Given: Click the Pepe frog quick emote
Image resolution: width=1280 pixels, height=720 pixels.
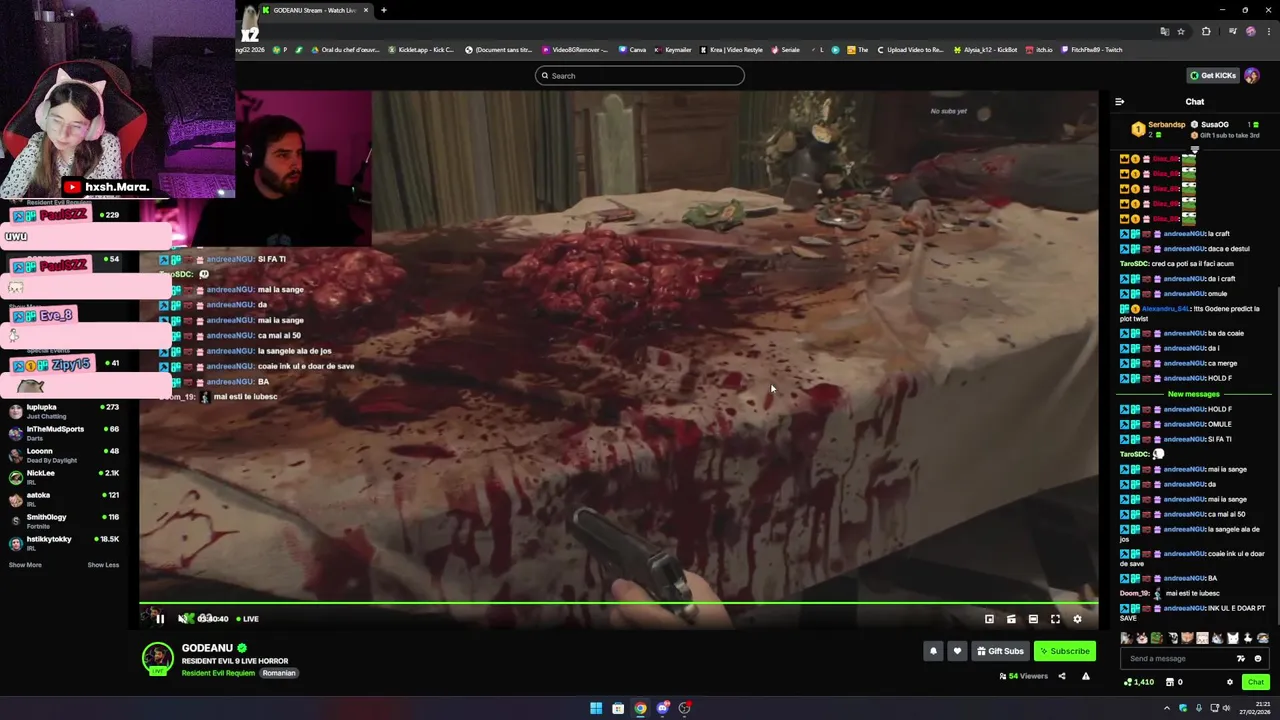Looking at the screenshot, I should pyautogui.click(x=1157, y=638).
